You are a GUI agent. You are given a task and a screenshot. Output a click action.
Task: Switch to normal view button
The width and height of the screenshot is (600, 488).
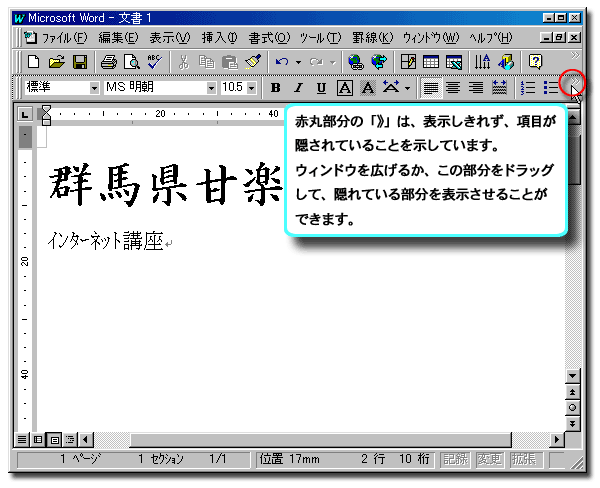click(x=22, y=439)
